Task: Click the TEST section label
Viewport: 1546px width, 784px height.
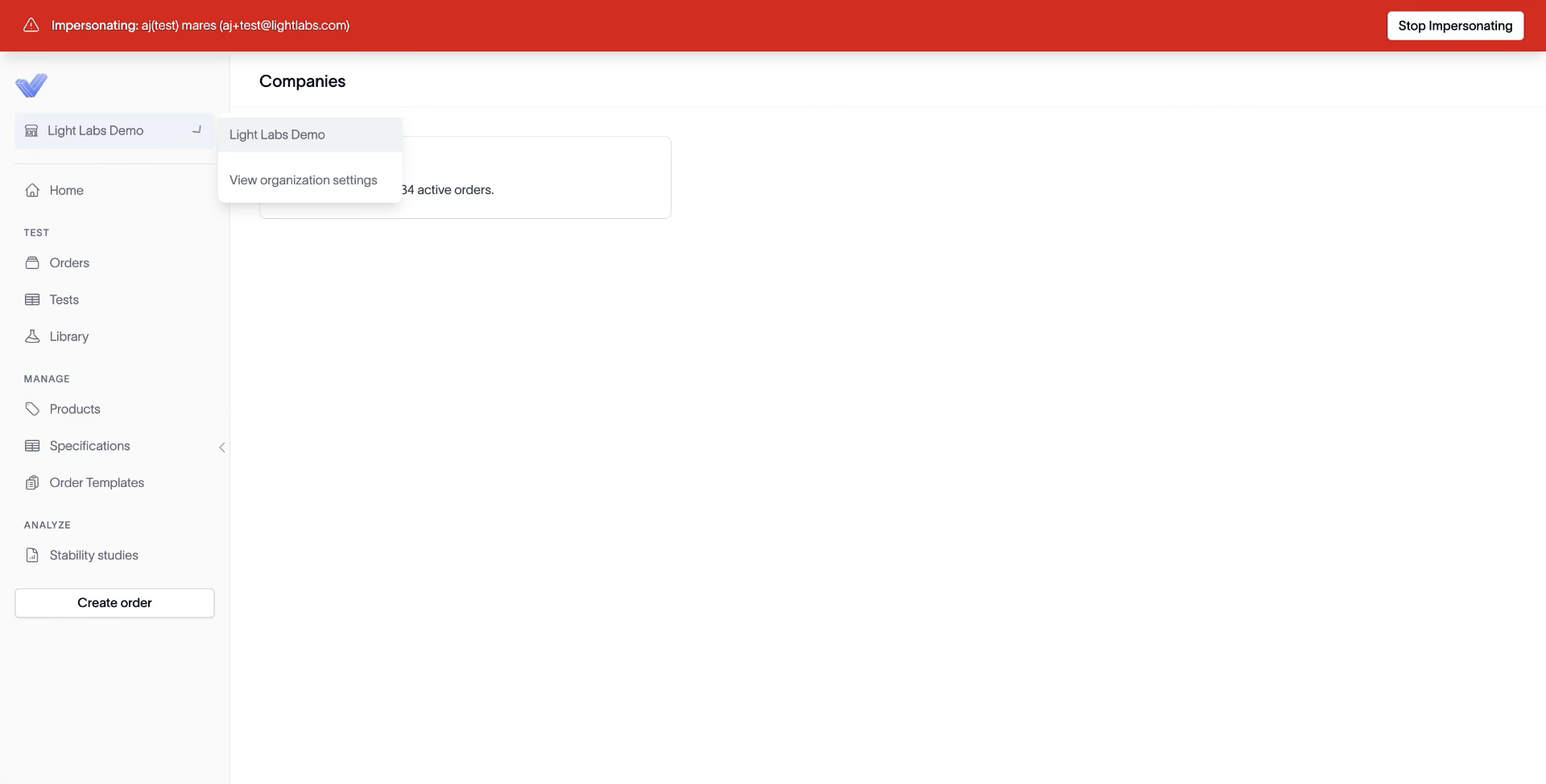Action: pyautogui.click(x=36, y=233)
